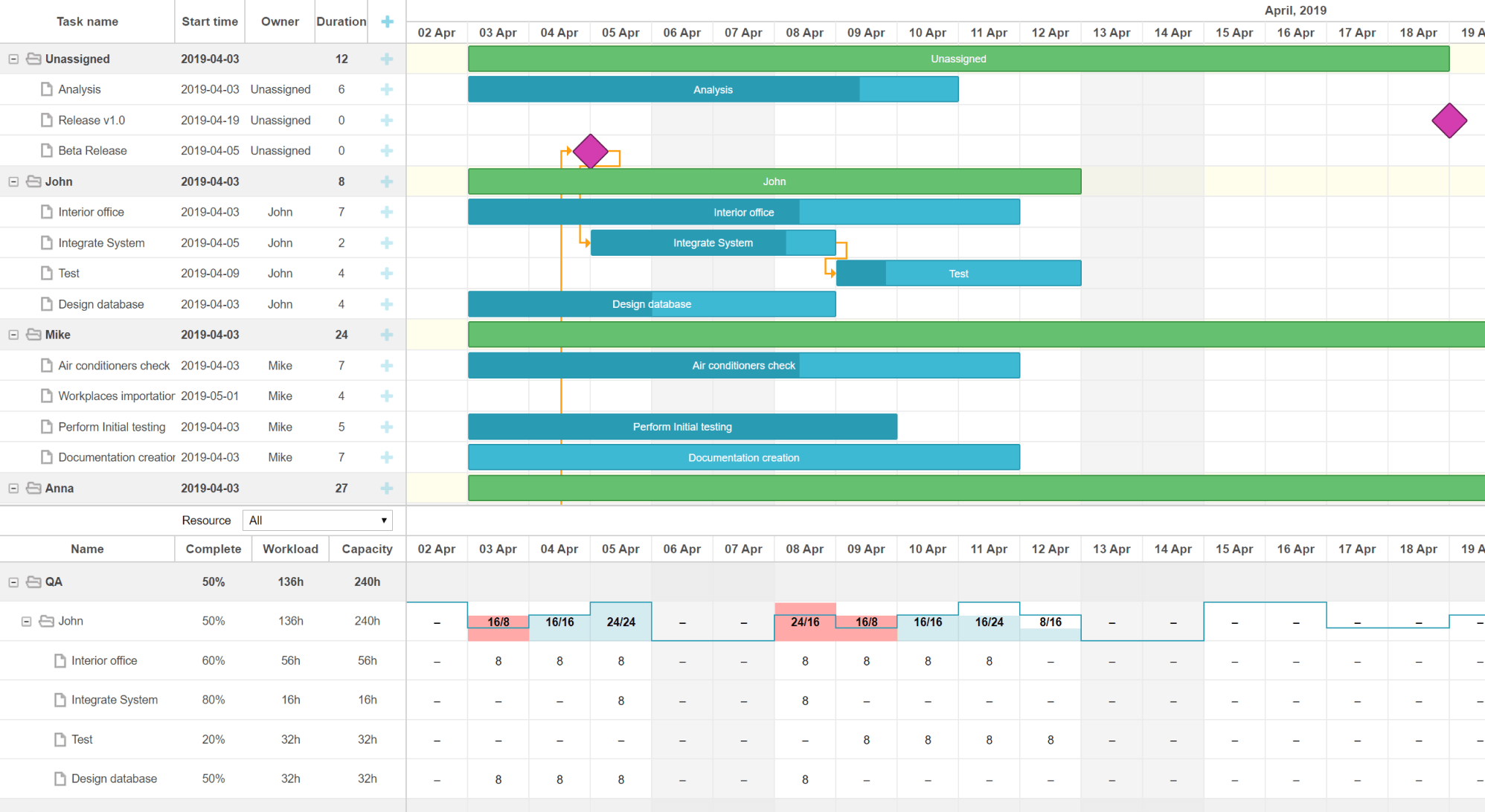Click the plus icon on the Mike row
This screenshot has height=812, width=1485.
(x=387, y=335)
